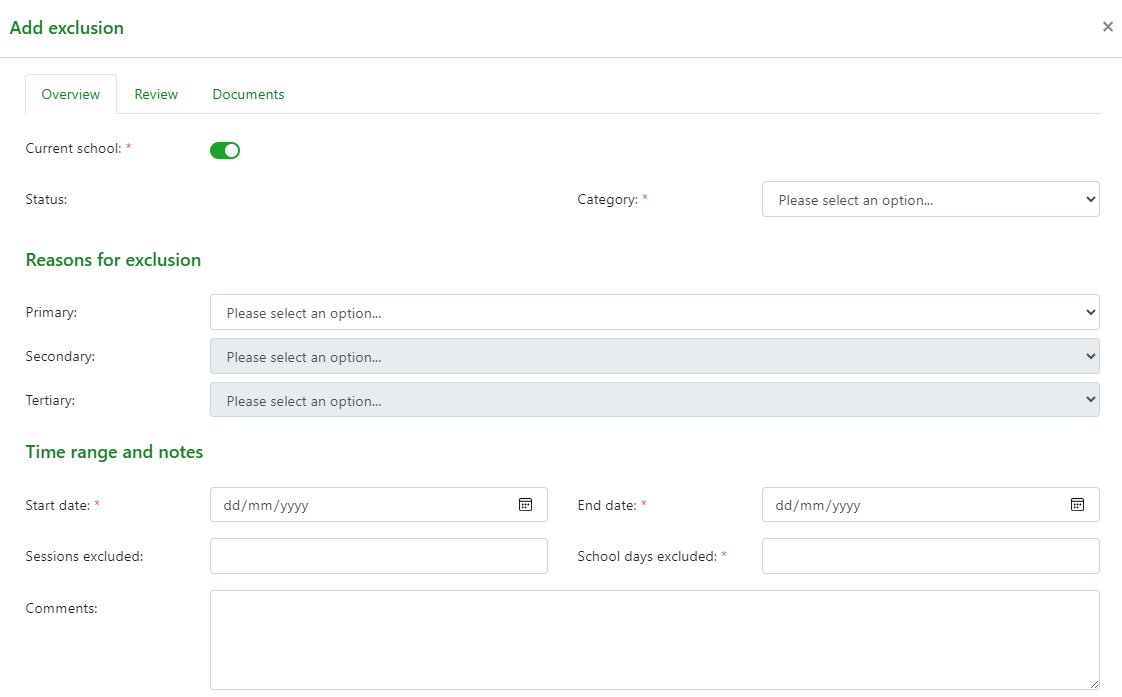Switch to the Overview tab
Screen dimensions: 1122x697
71,94
